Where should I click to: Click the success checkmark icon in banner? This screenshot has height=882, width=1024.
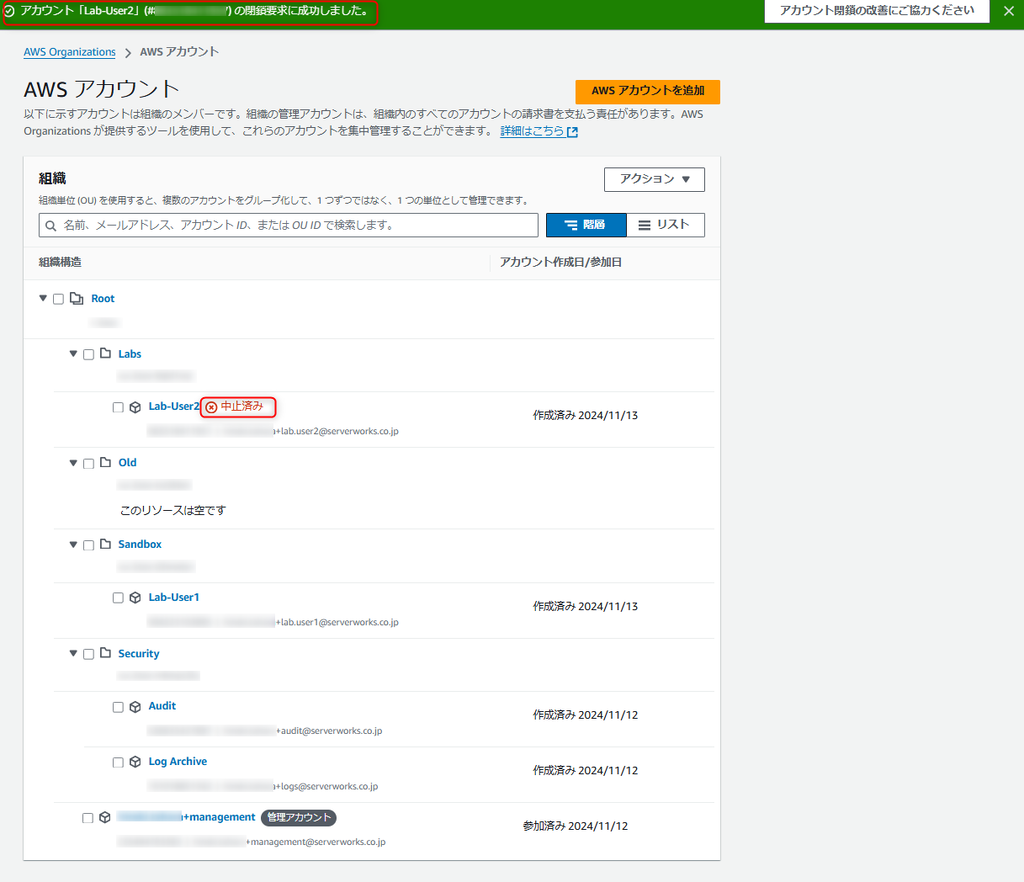[x=9, y=11]
